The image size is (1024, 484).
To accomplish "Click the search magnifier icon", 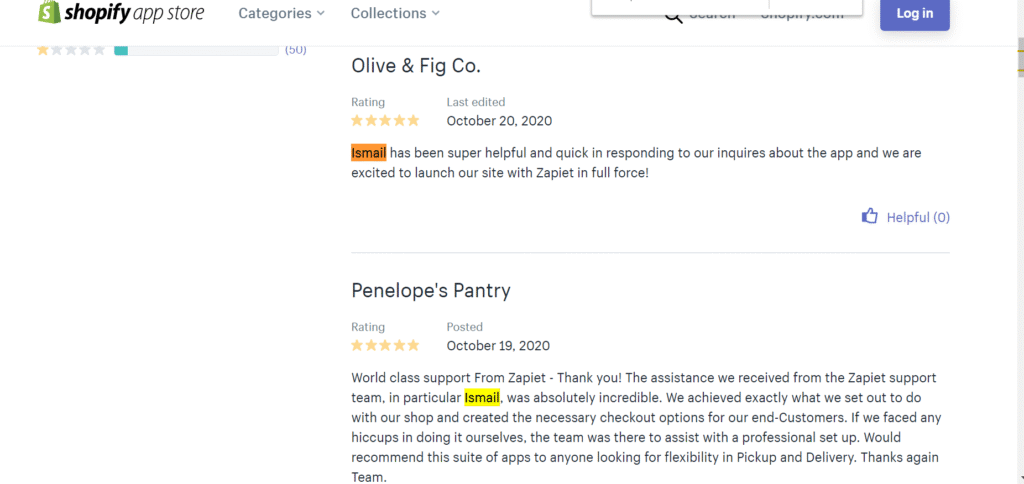I will [673, 15].
